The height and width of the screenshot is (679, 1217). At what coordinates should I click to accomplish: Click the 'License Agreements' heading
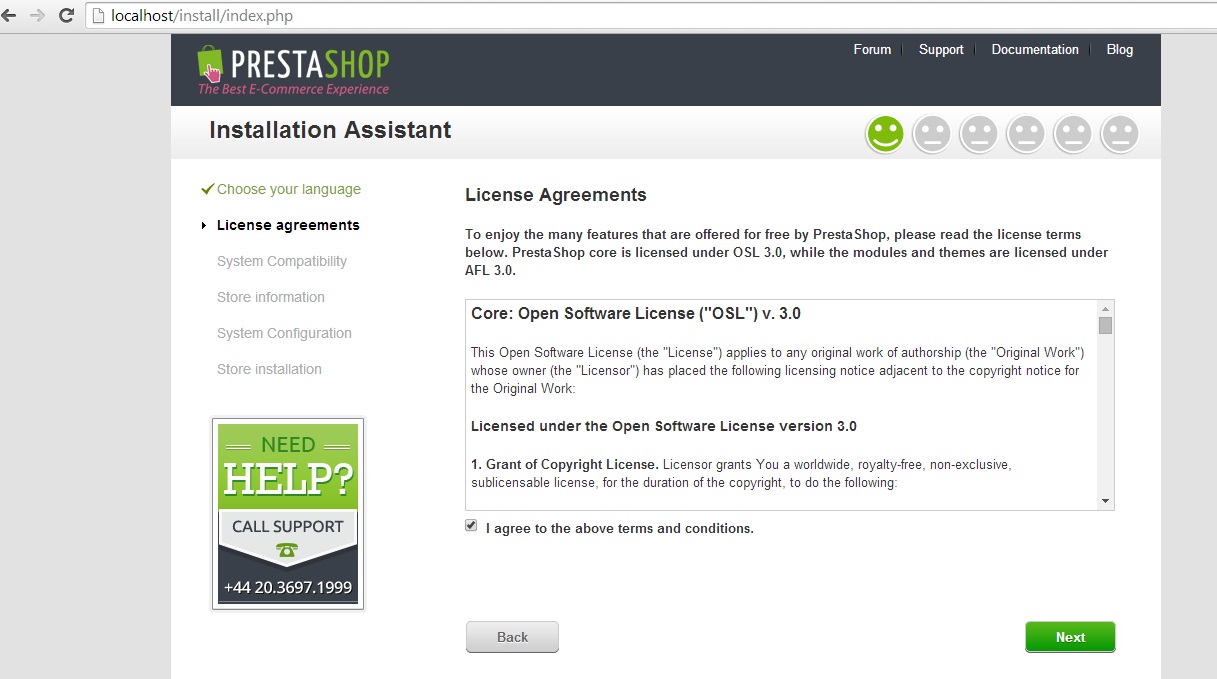tap(556, 195)
